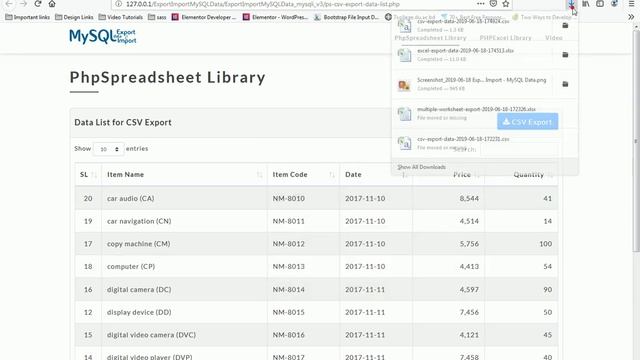Open the show entries count dropdown

(x=108, y=149)
